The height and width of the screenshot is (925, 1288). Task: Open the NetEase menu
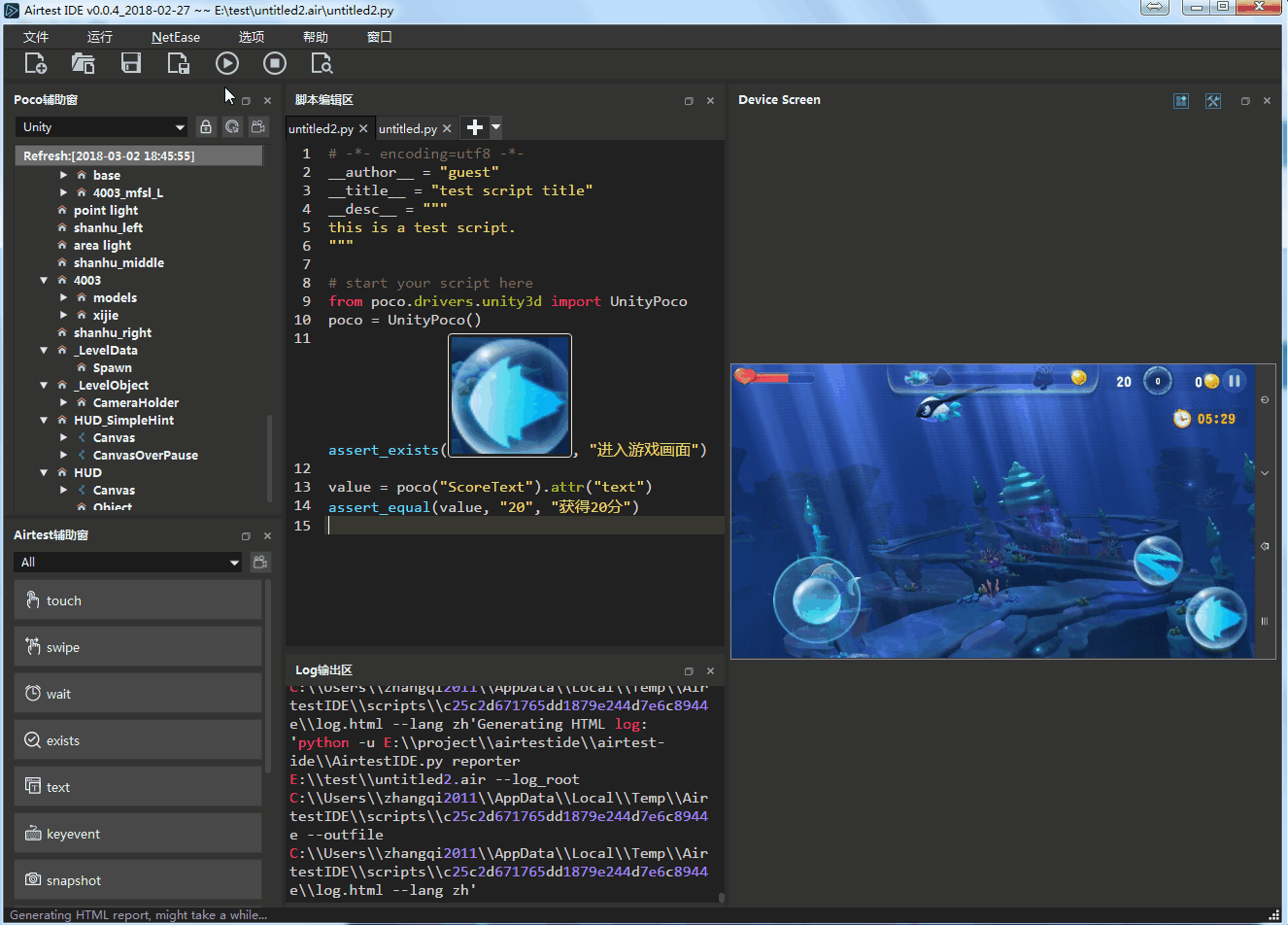(x=176, y=37)
